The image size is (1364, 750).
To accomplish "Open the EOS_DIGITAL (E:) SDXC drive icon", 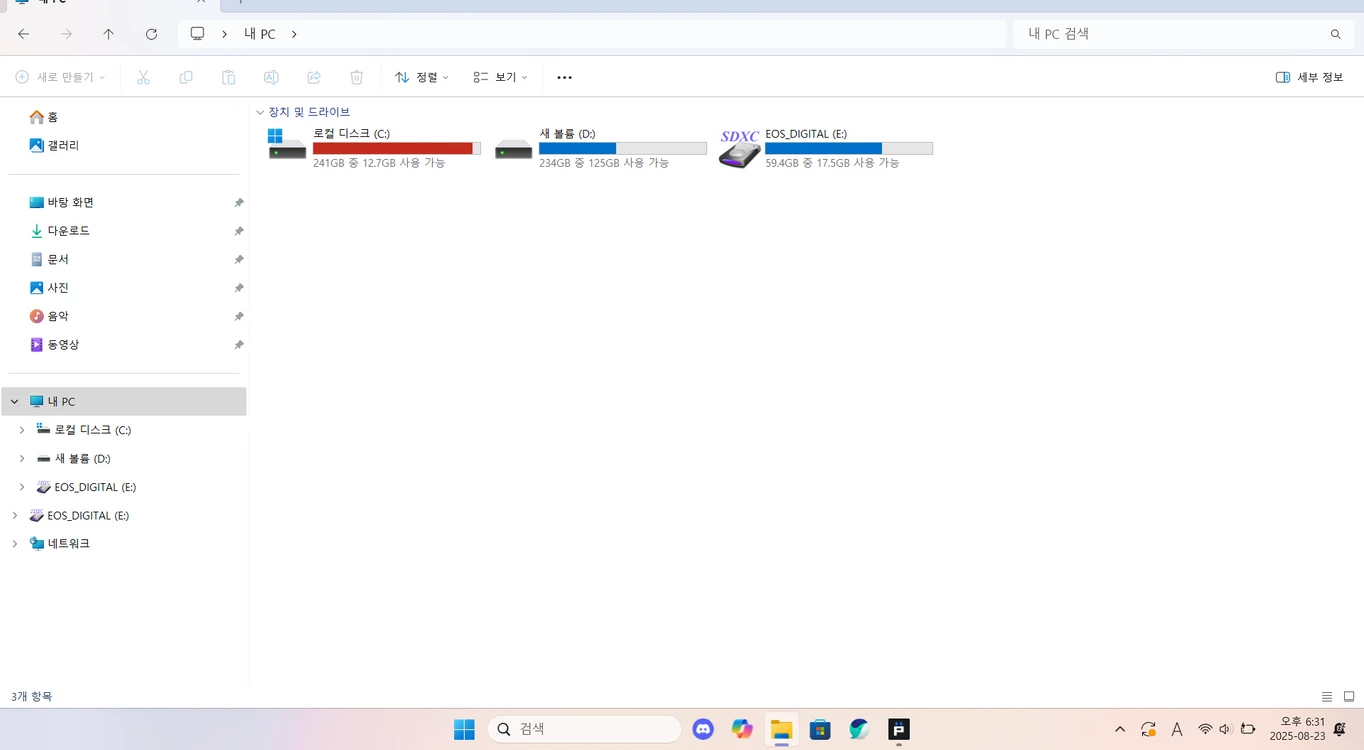I will [740, 148].
